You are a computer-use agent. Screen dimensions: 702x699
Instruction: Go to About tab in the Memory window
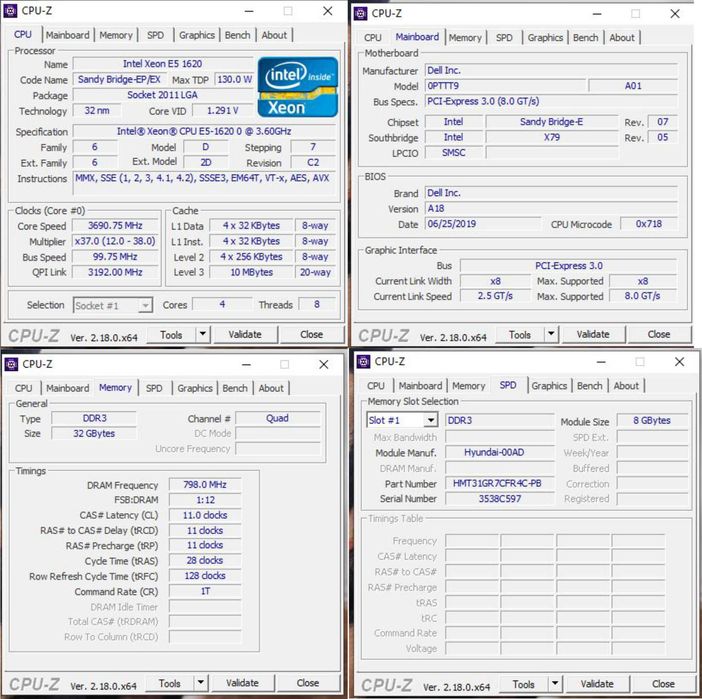(271, 388)
